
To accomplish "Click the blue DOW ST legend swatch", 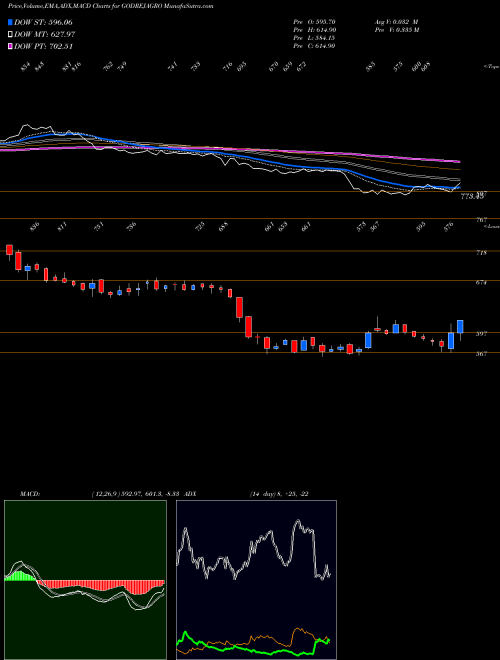I will tap(10, 22).
